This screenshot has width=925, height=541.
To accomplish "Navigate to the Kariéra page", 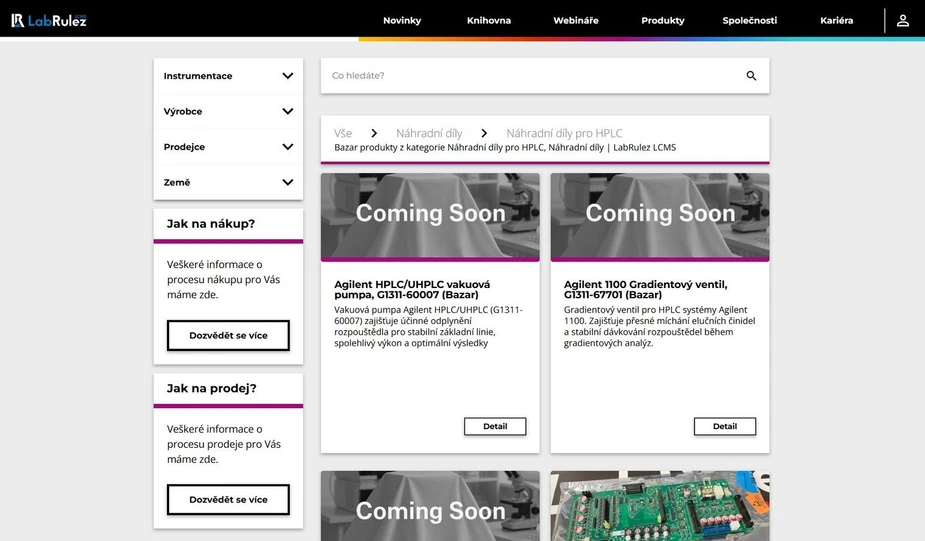I will tap(836, 20).
